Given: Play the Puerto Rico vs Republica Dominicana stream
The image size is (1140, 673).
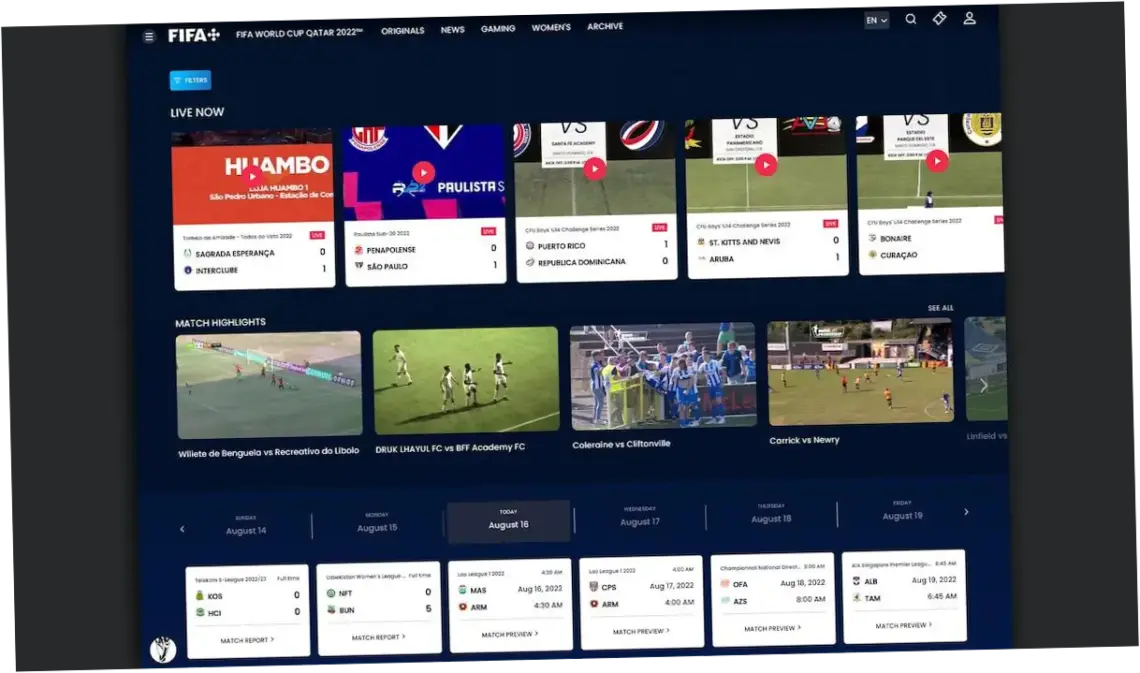Looking at the screenshot, I should 595,169.
